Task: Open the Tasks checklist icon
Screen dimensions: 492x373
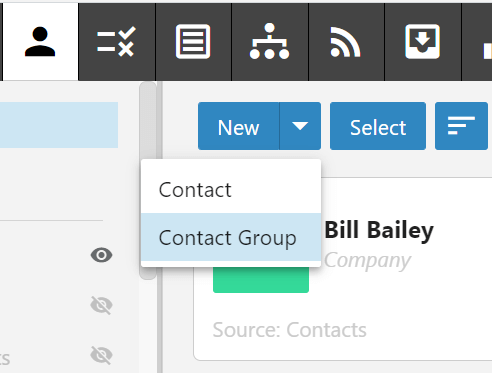Action: click(x=117, y=42)
